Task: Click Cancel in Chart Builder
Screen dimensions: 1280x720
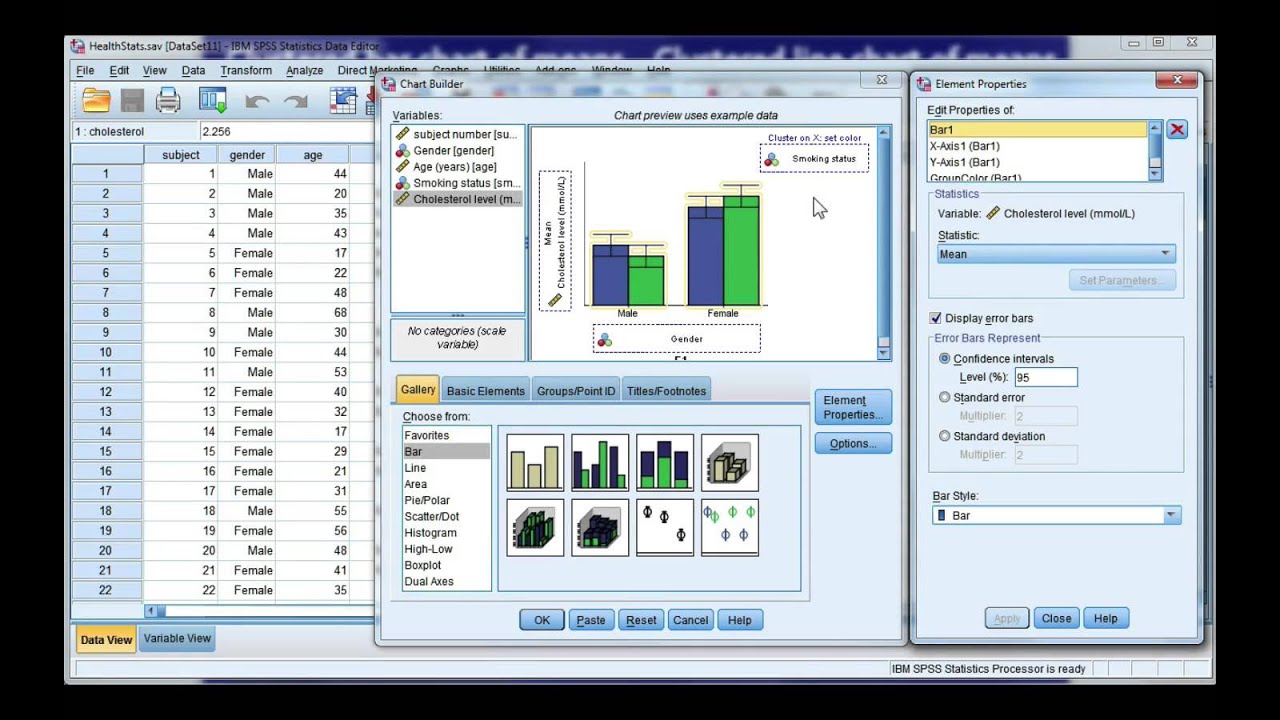Action: coord(690,620)
